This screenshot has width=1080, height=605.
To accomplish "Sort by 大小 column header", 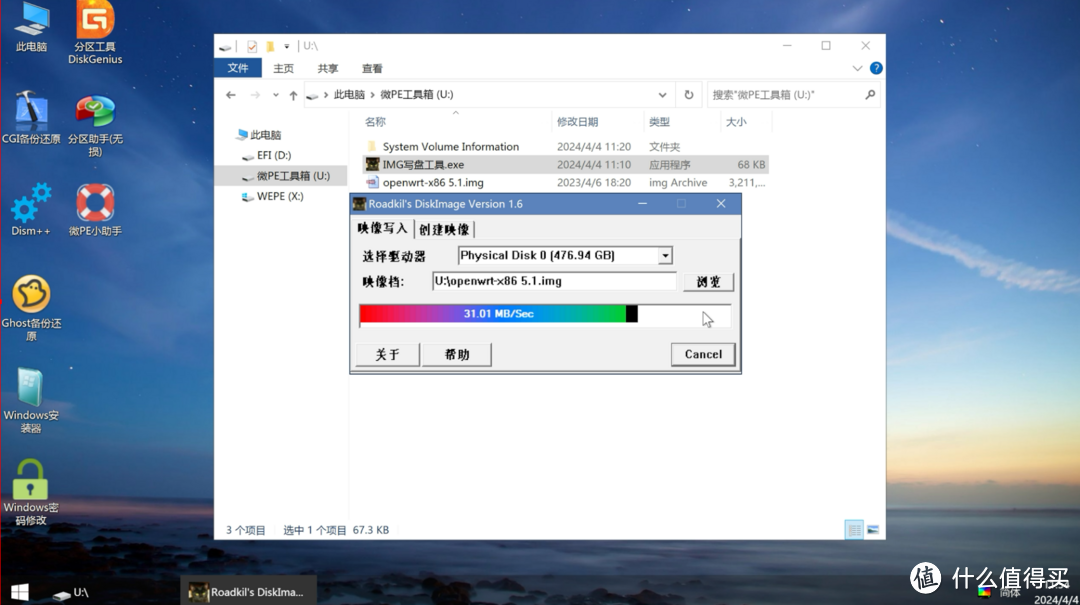I will 736,122.
